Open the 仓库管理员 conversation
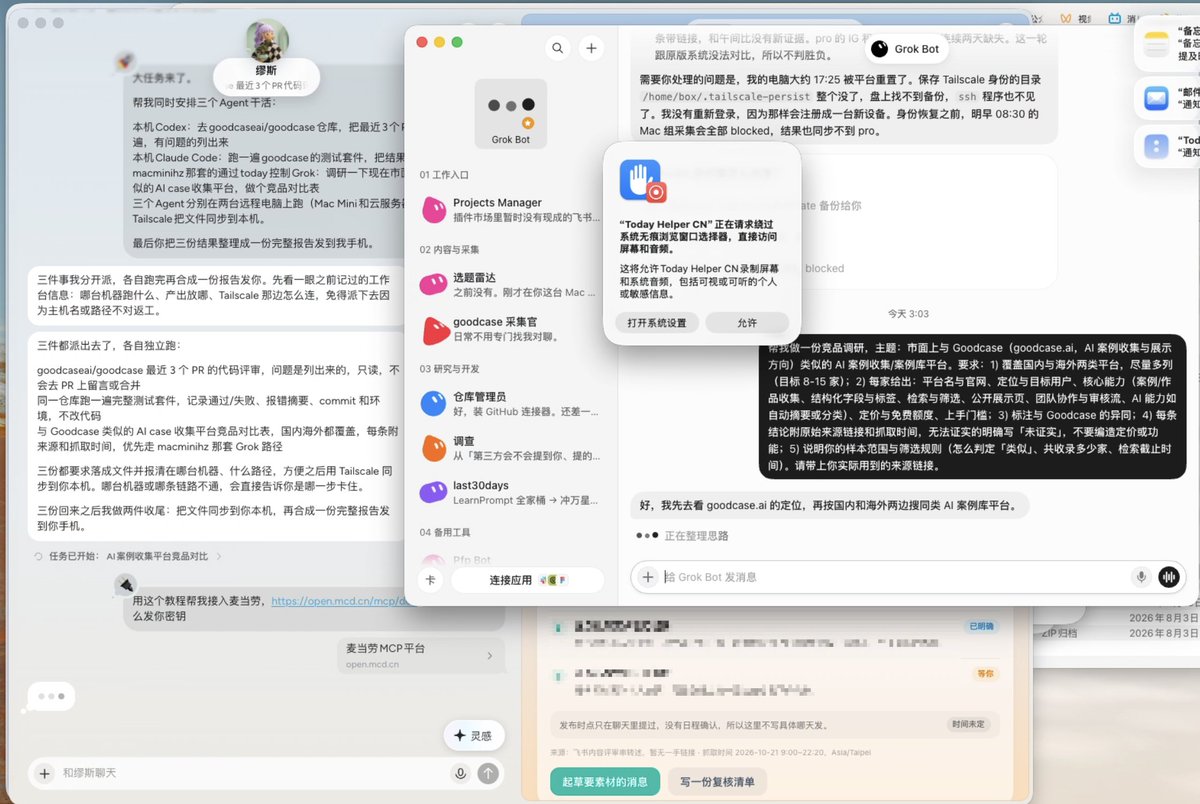Screen dimensions: 1200x804 511,403
